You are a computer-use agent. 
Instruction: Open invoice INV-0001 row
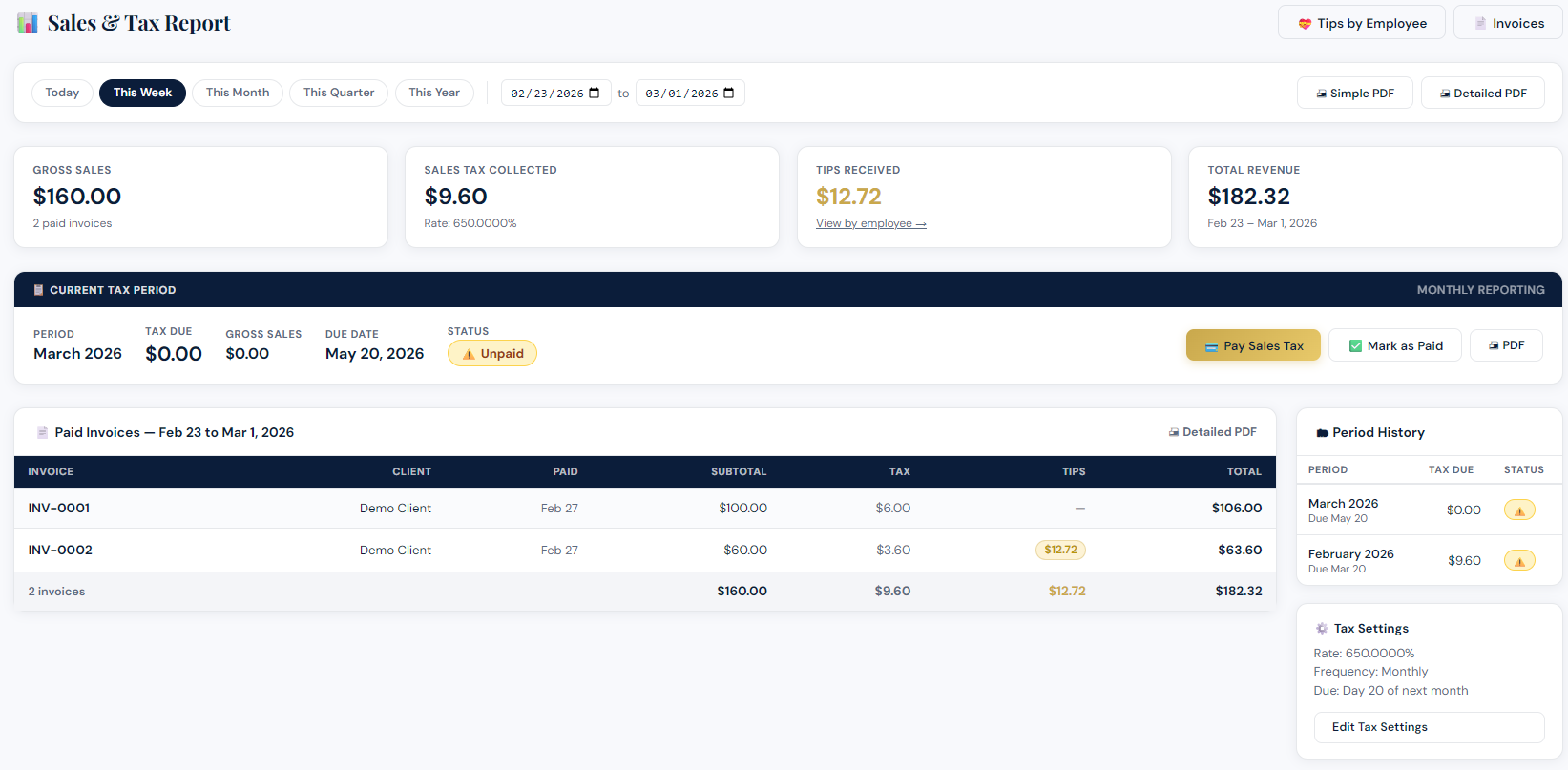59,508
